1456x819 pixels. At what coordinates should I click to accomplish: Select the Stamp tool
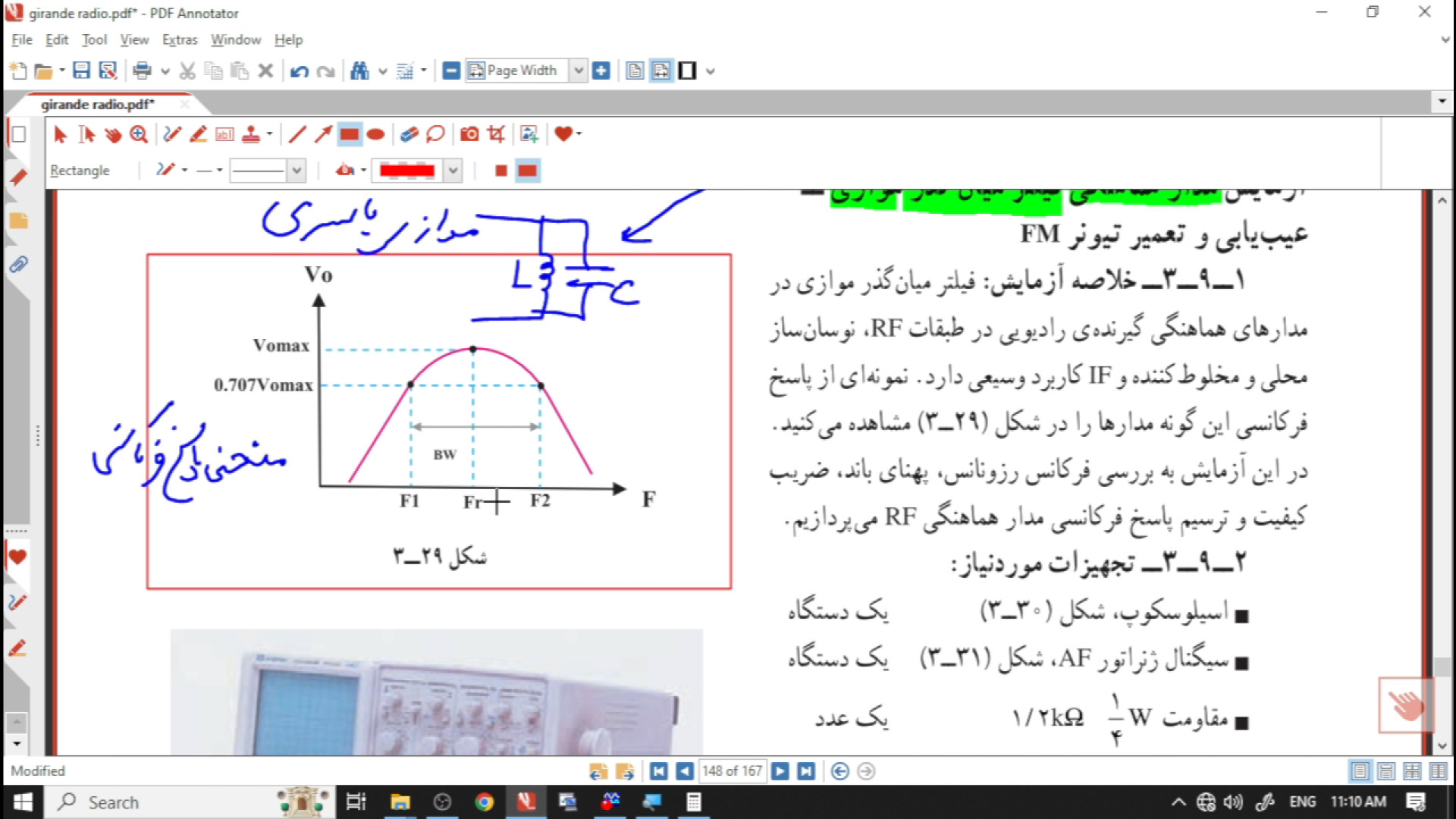pos(250,134)
